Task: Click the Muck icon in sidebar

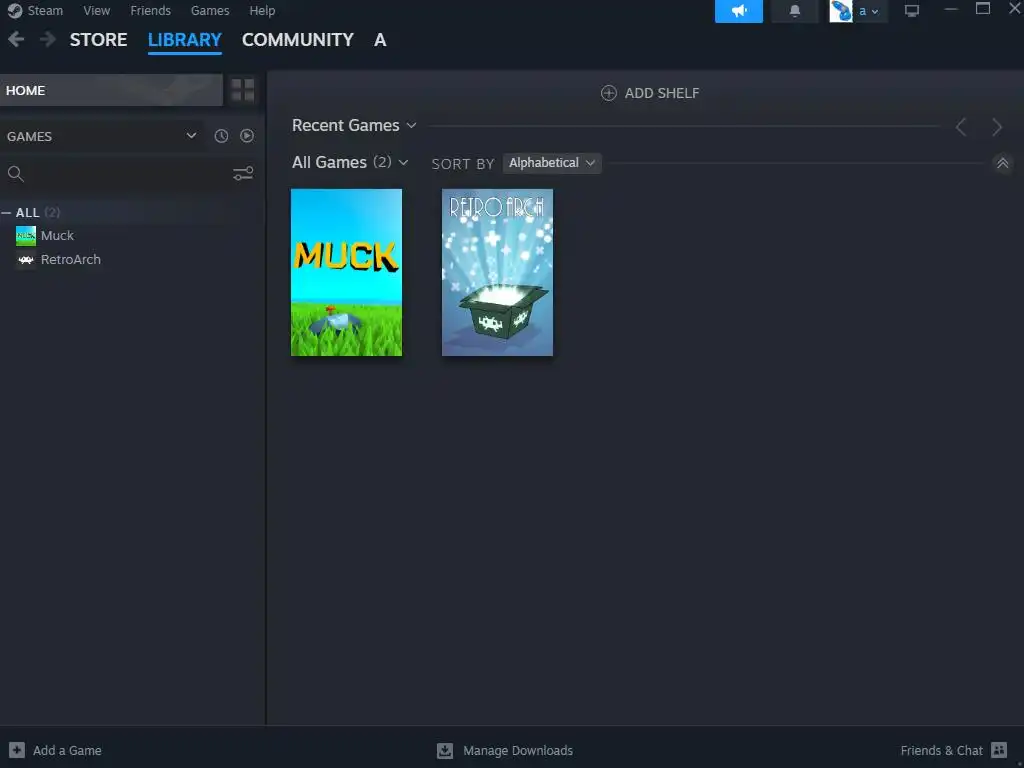Action: pos(26,236)
